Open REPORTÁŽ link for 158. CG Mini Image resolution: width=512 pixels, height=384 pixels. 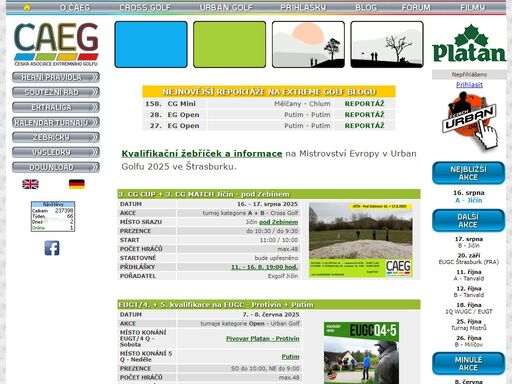[364, 104]
